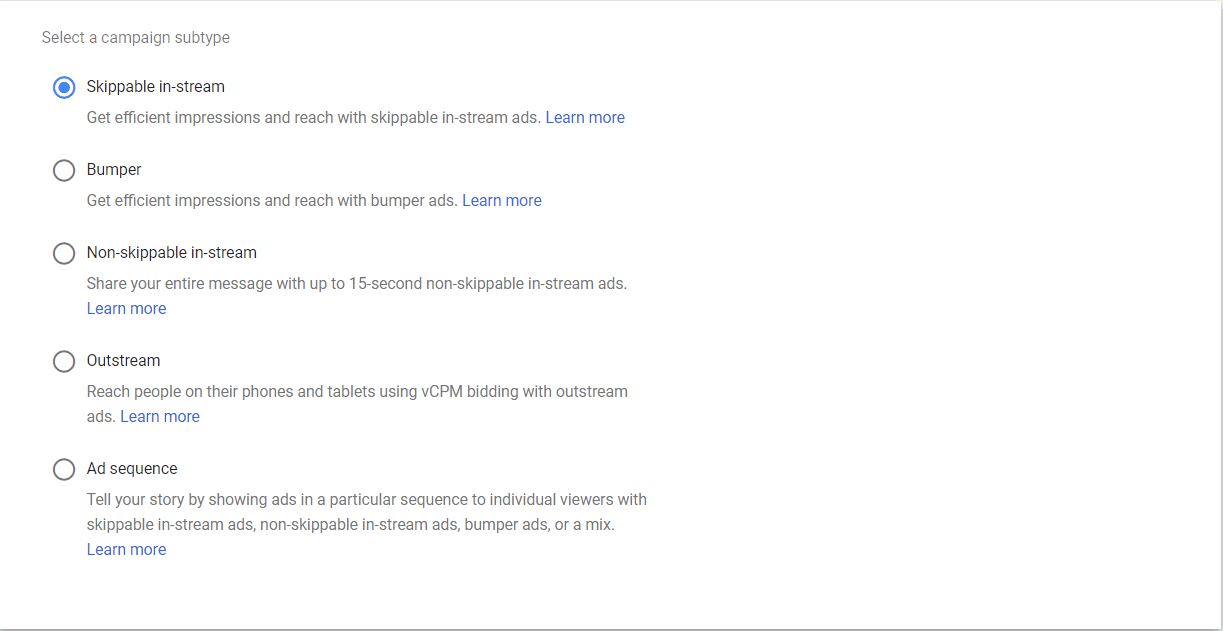Viewport: 1223px width, 631px height.
Task: Click the Bumper option label text
Action: tap(114, 169)
